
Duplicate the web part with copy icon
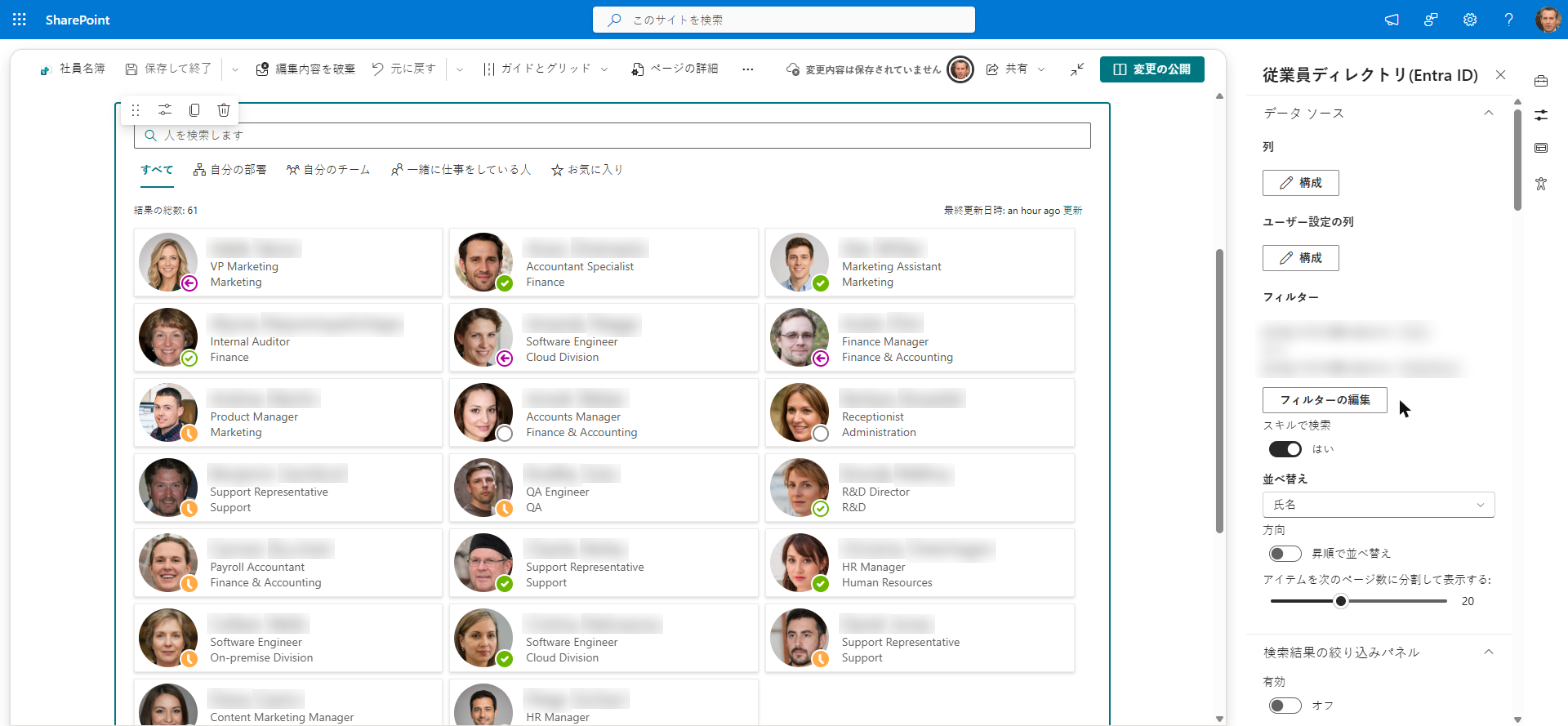coord(194,110)
